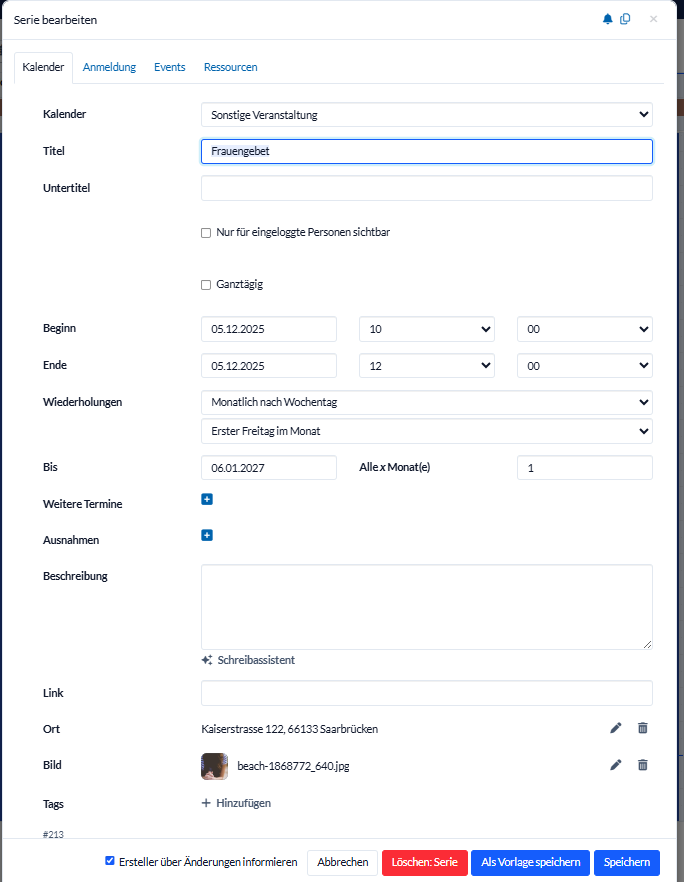Click the blue Speichern button
684x882 pixels.
[x=627, y=862]
